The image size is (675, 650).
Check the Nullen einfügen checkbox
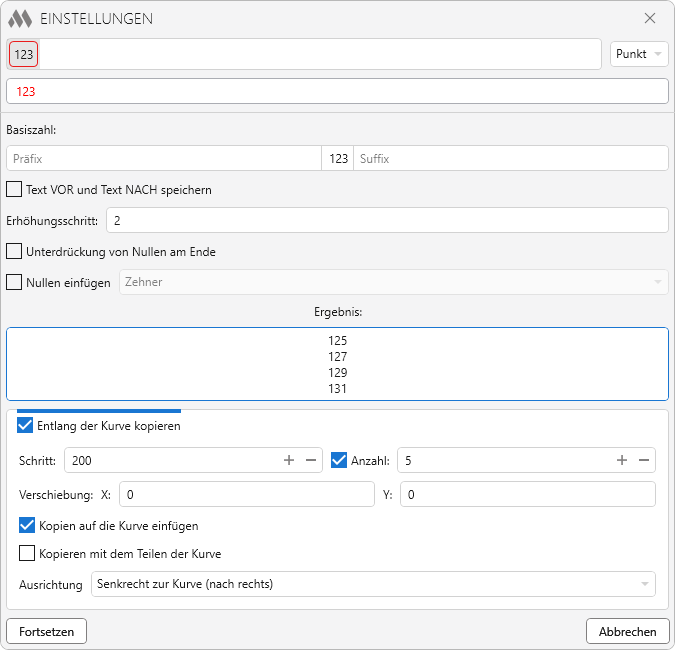(14, 282)
